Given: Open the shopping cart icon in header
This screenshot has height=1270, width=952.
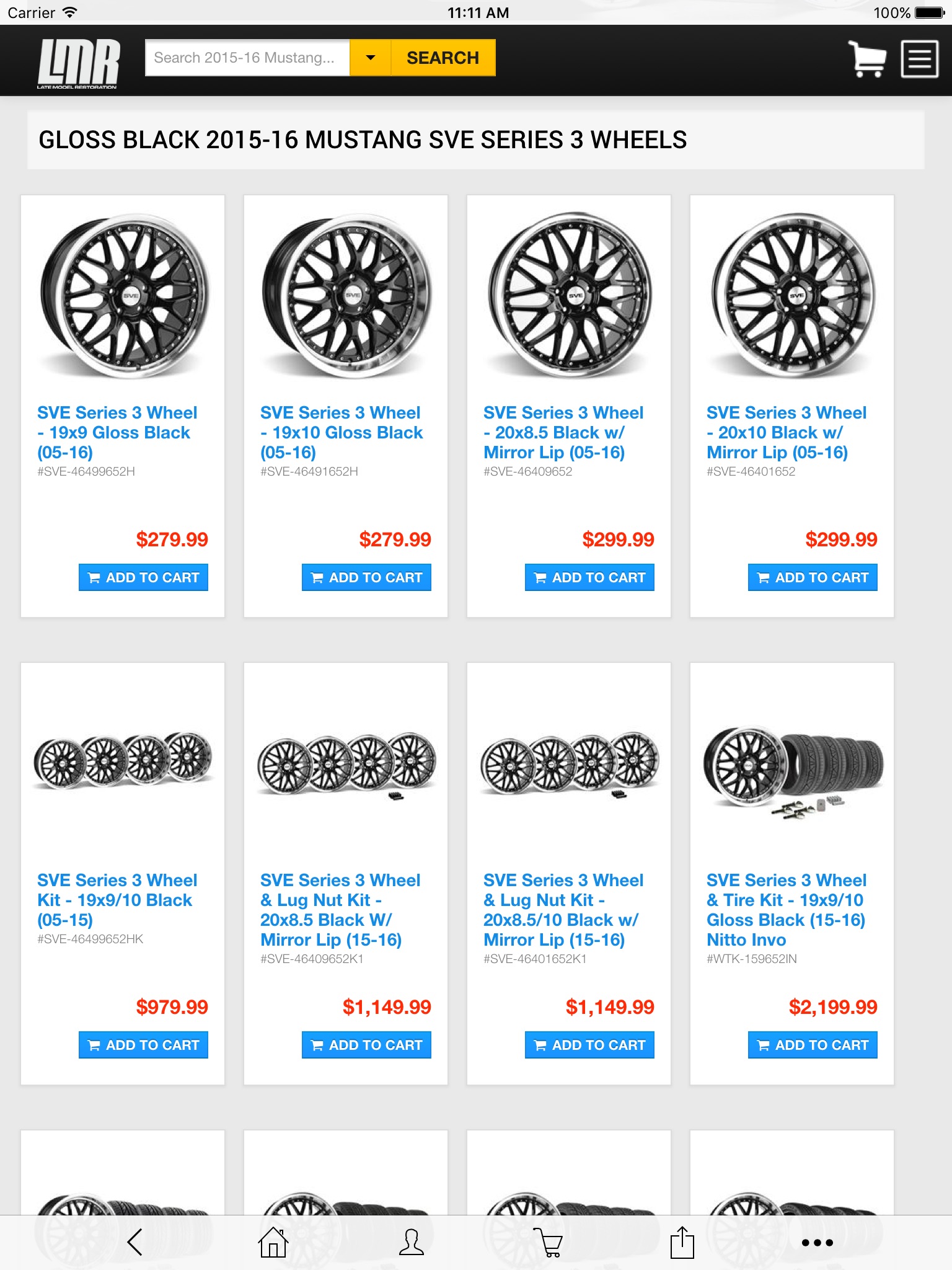Looking at the screenshot, I should 866,59.
